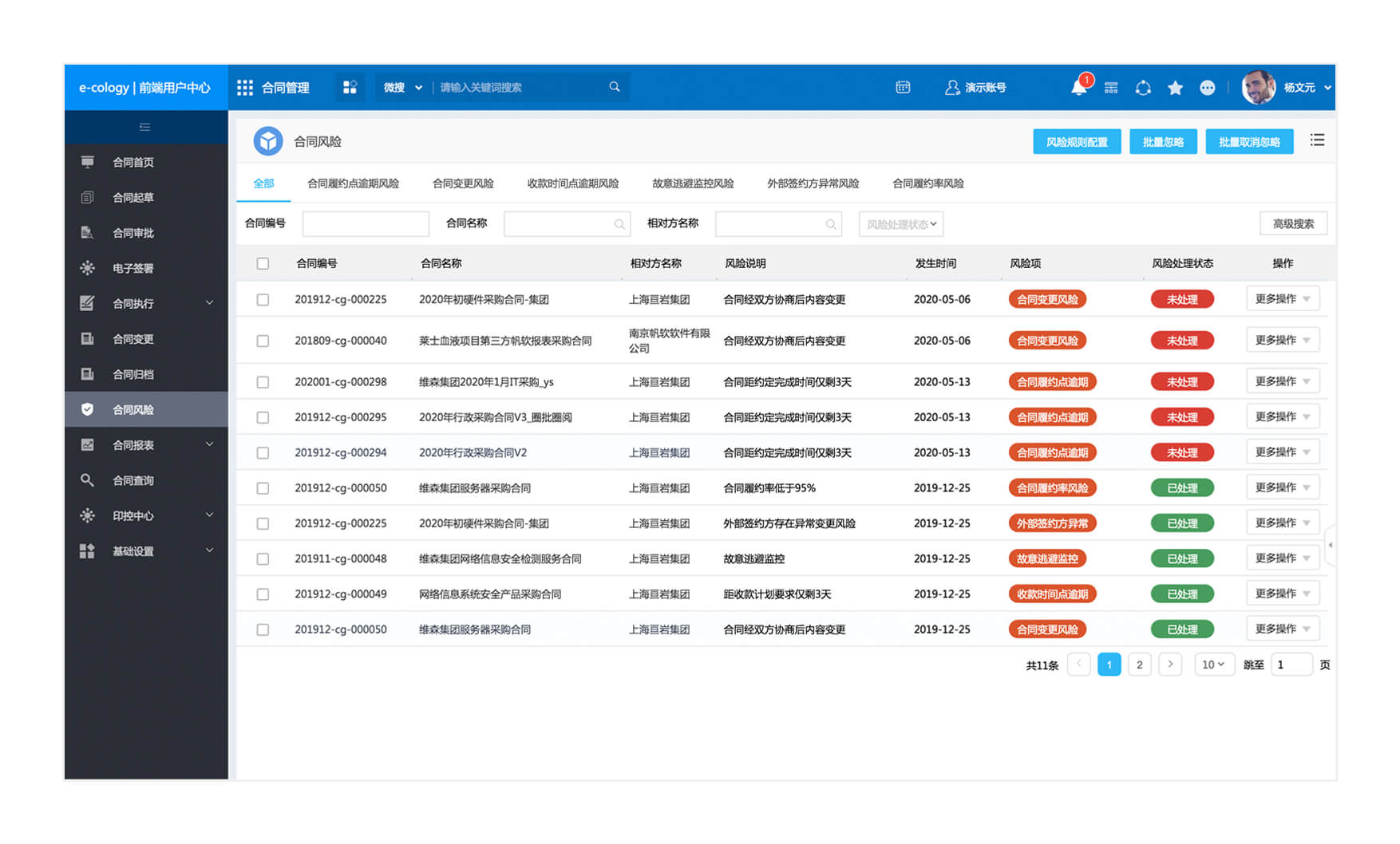Switch to the 合同履约点逾期风险 tab
The height and width of the screenshot is (844, 1400).
353,183
